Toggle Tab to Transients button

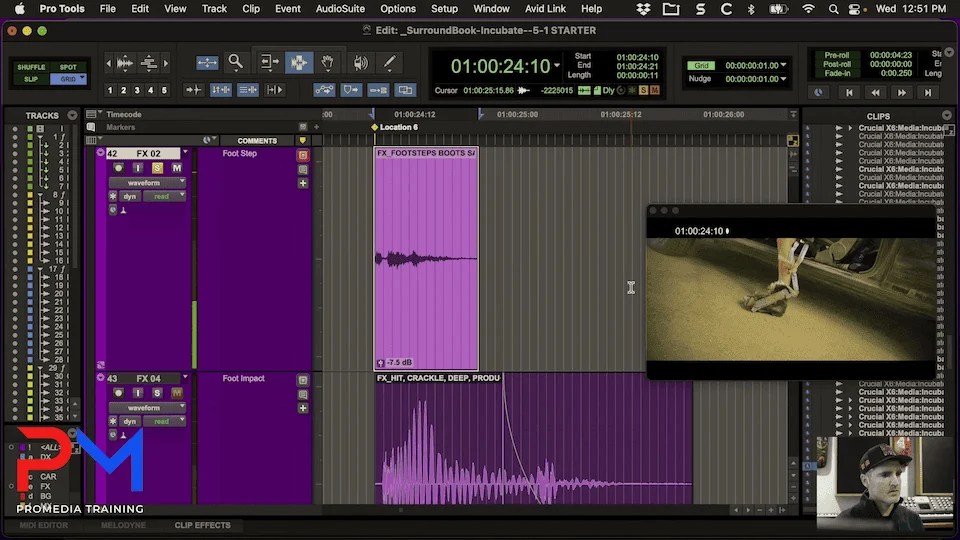(193, 90)
